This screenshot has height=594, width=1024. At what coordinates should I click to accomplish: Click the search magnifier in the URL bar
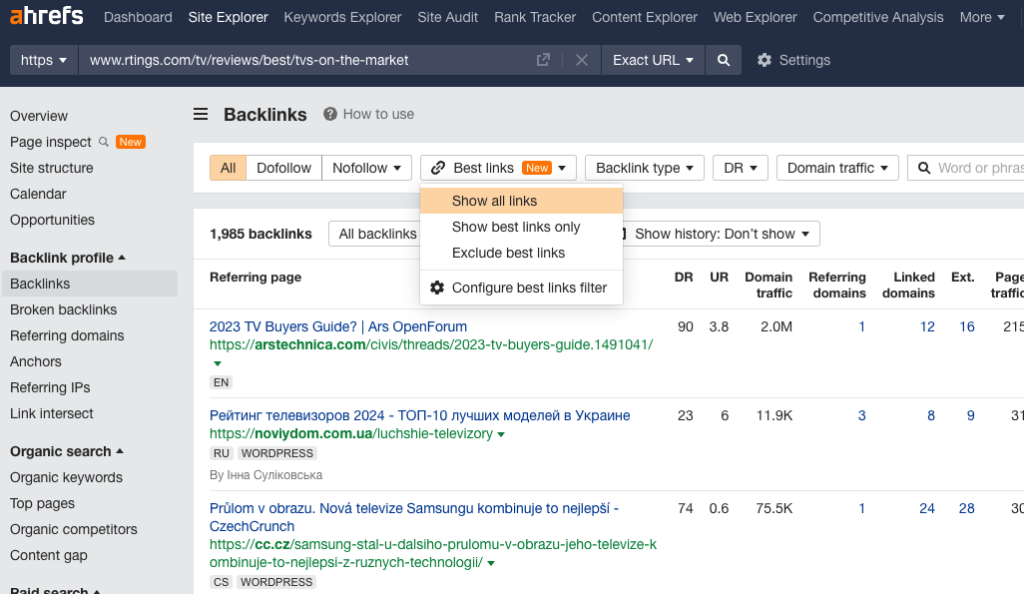pyautogui.click(x=723, y=60)
